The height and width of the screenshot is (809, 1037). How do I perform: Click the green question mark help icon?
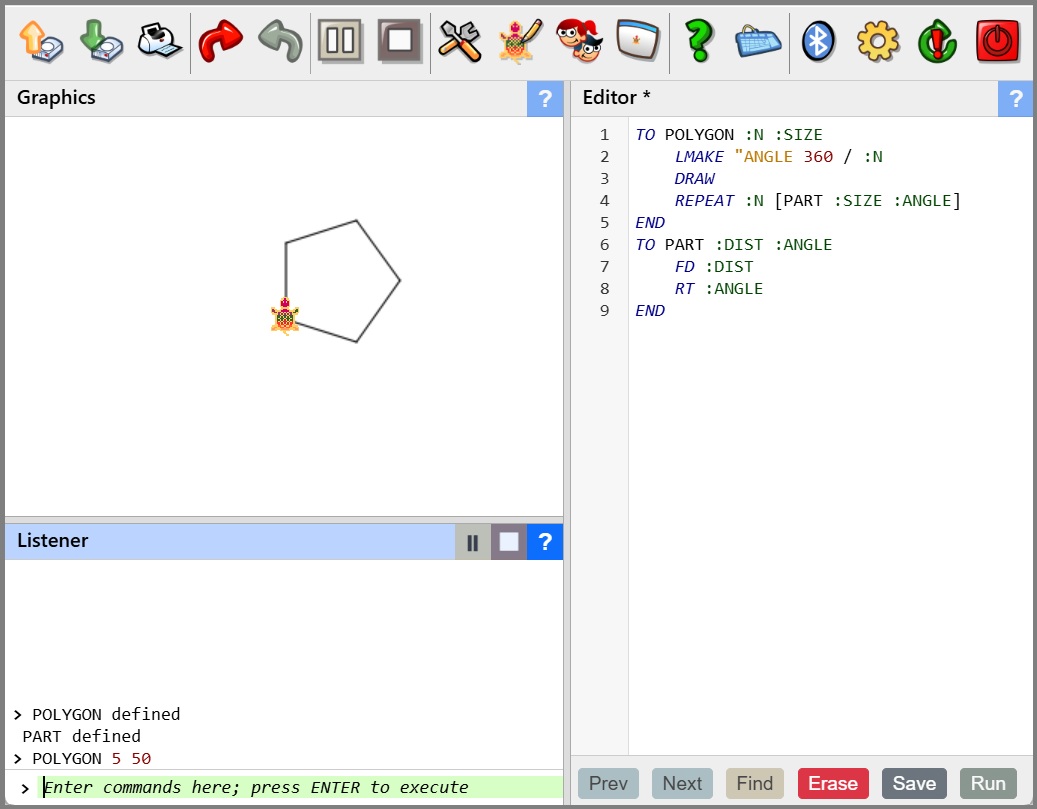698,42
